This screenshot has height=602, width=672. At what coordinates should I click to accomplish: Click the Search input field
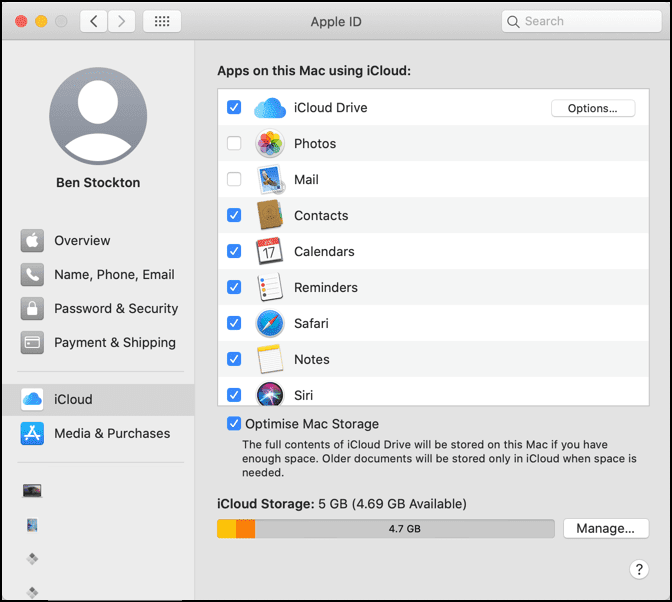pyautogui.click(x=582, y=21)
